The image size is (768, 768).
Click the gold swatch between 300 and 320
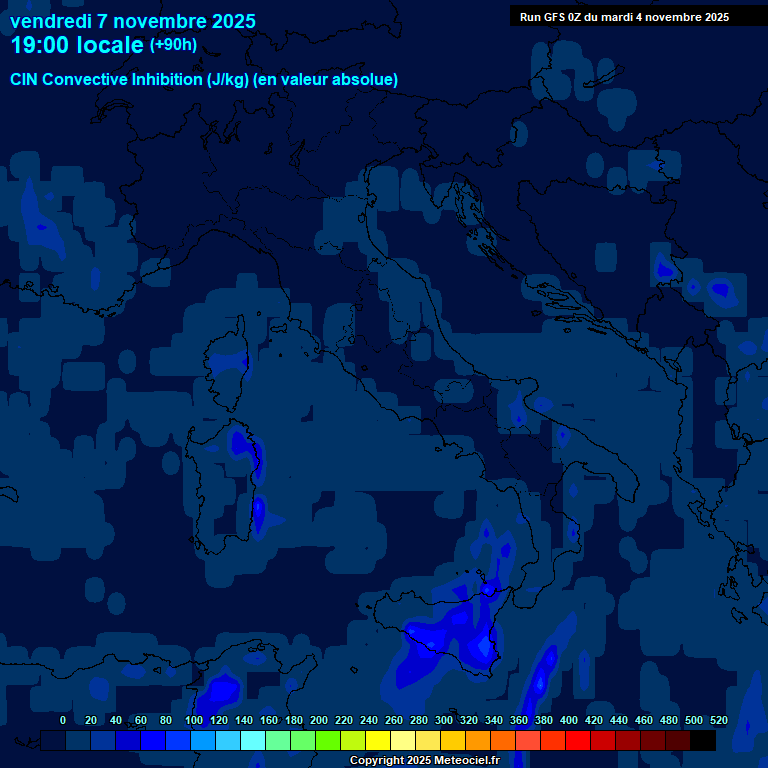point(453,740)
